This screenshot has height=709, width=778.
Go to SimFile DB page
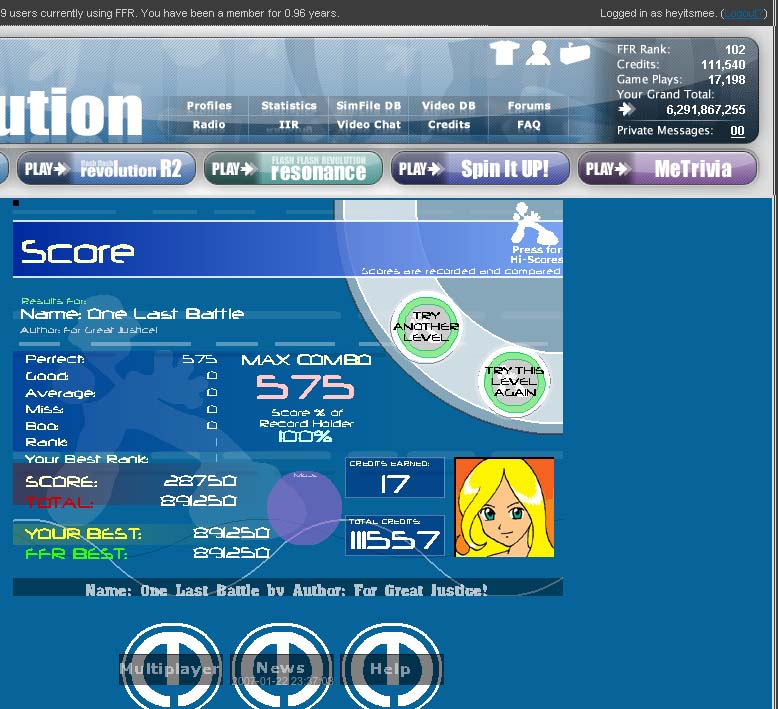coord(368,106)
